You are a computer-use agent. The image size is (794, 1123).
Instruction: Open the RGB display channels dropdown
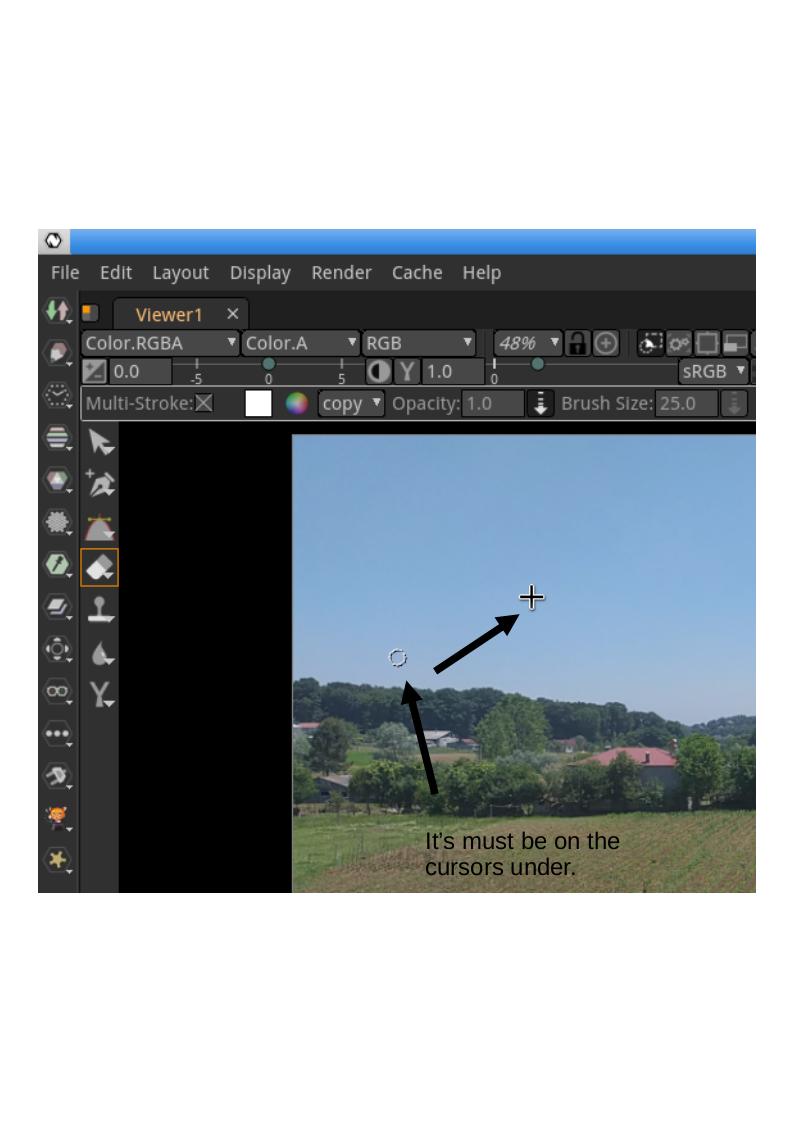click(x=419, y=343)
